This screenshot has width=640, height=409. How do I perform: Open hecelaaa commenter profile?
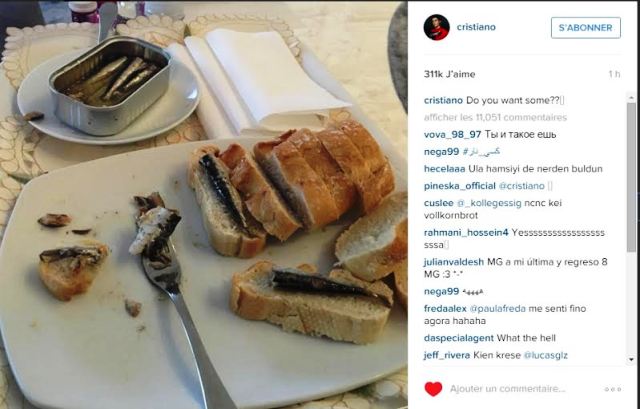444,169
